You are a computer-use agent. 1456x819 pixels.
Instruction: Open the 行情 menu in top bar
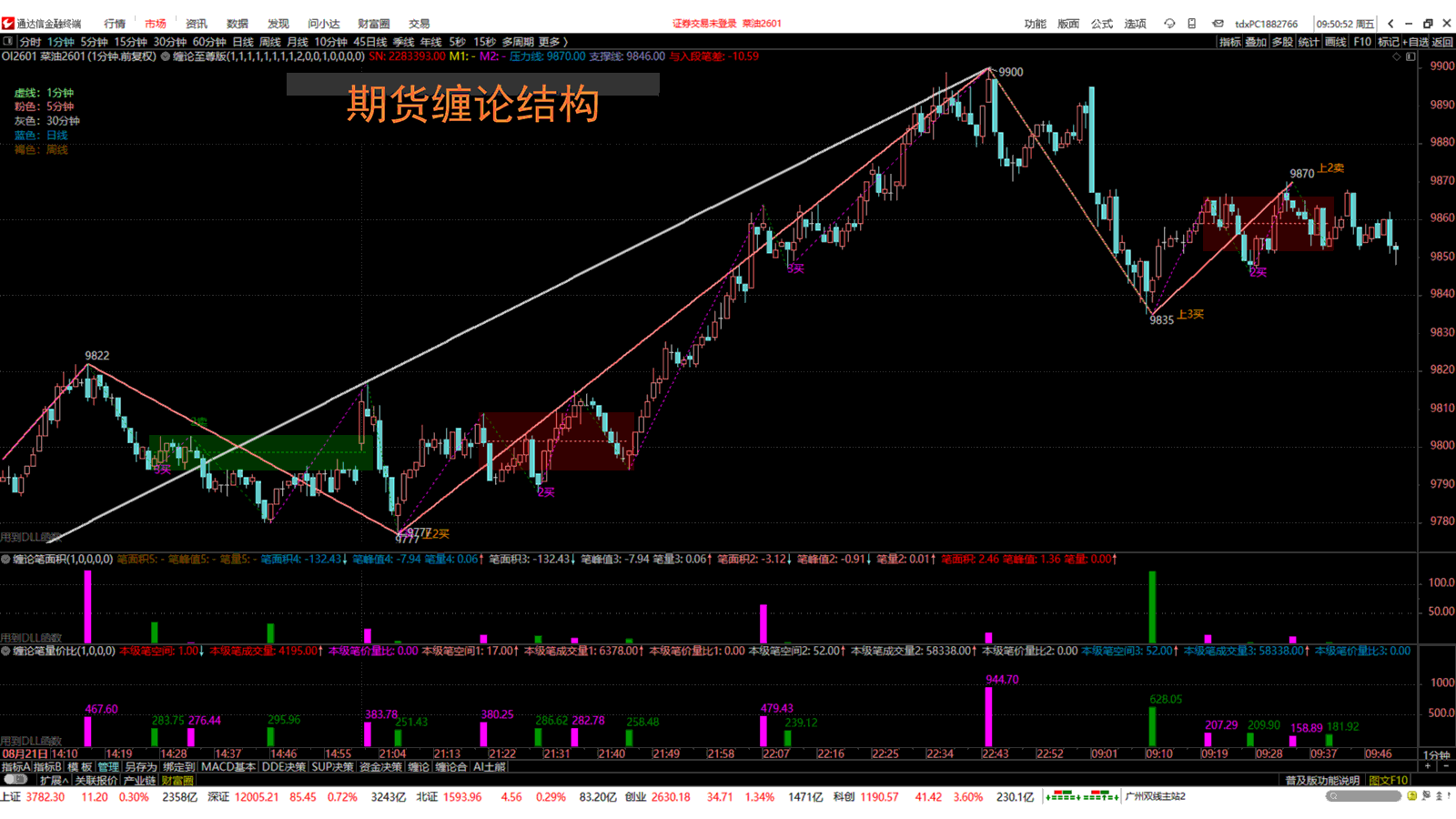point(115,24)
